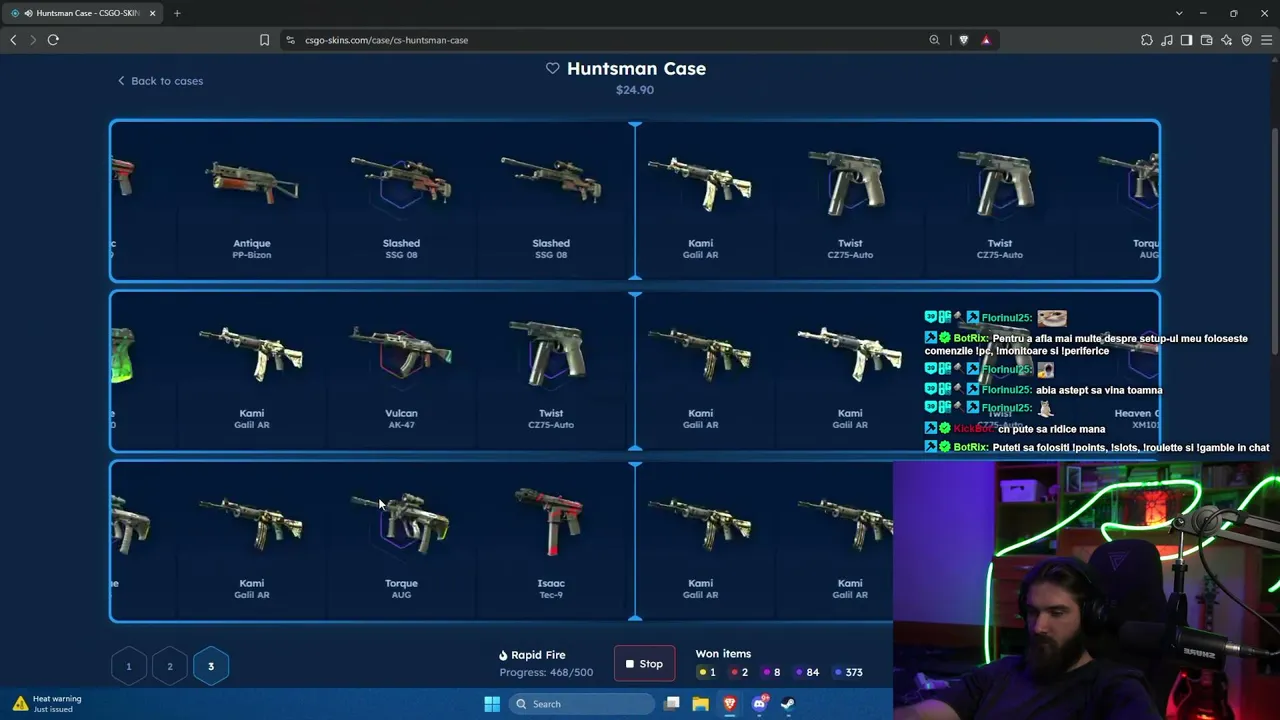Select case count hexagon 3
The height and width of the screenshot is (720, 1280).
pyautogui.click(x=211, y=666)
